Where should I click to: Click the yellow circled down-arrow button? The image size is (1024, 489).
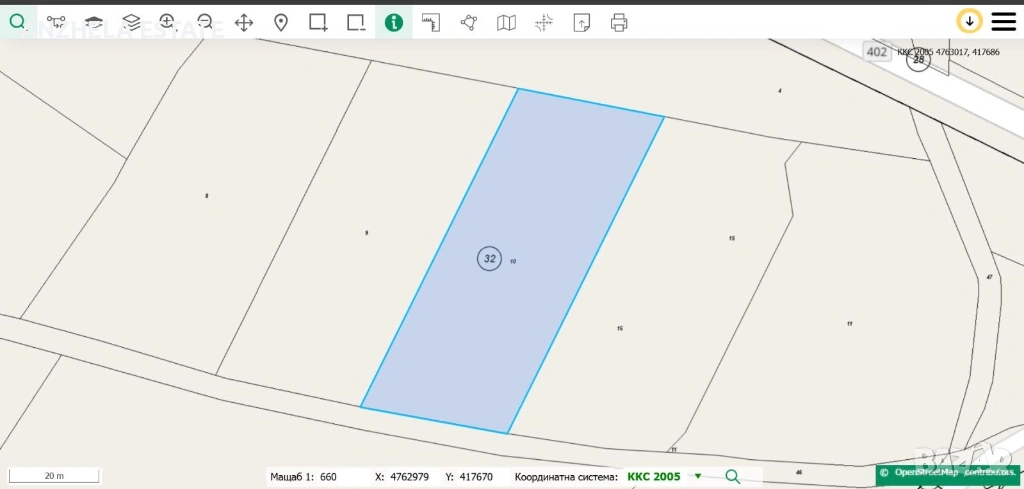point(969,21)
